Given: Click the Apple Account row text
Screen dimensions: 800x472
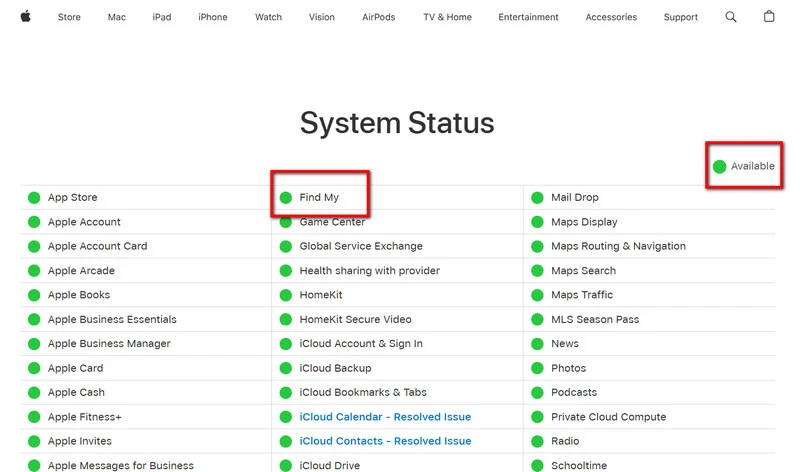Looking at the screenshot, I should click(84, 222).
